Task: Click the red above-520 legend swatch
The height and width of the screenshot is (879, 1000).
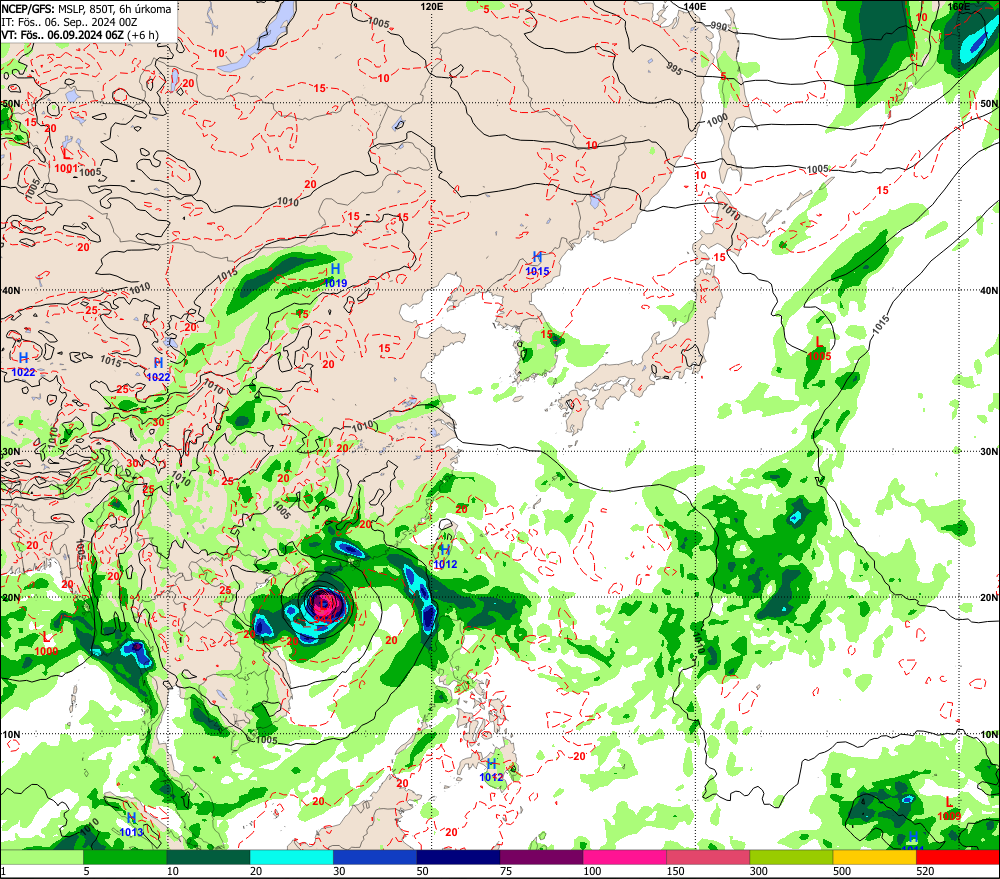Action: pyautogui.click(x=958, y=857)
